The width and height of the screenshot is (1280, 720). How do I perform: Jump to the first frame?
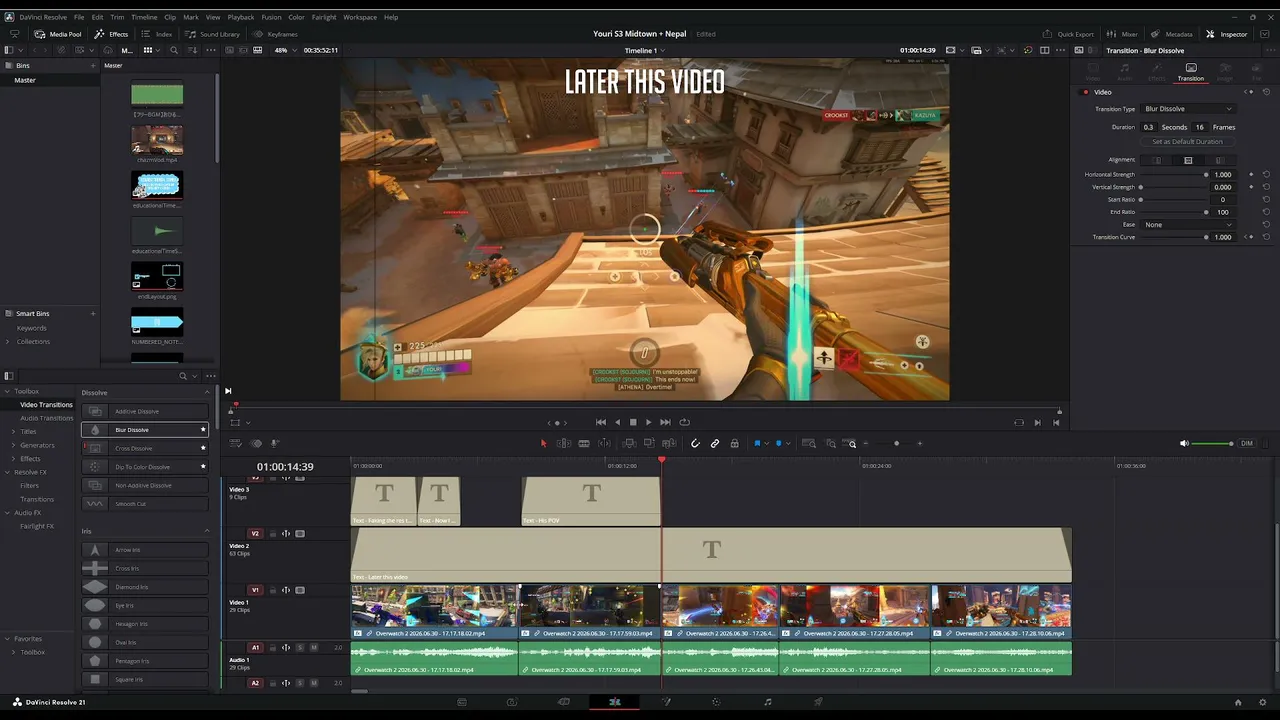pyautogui.click(x=600, y=422)
